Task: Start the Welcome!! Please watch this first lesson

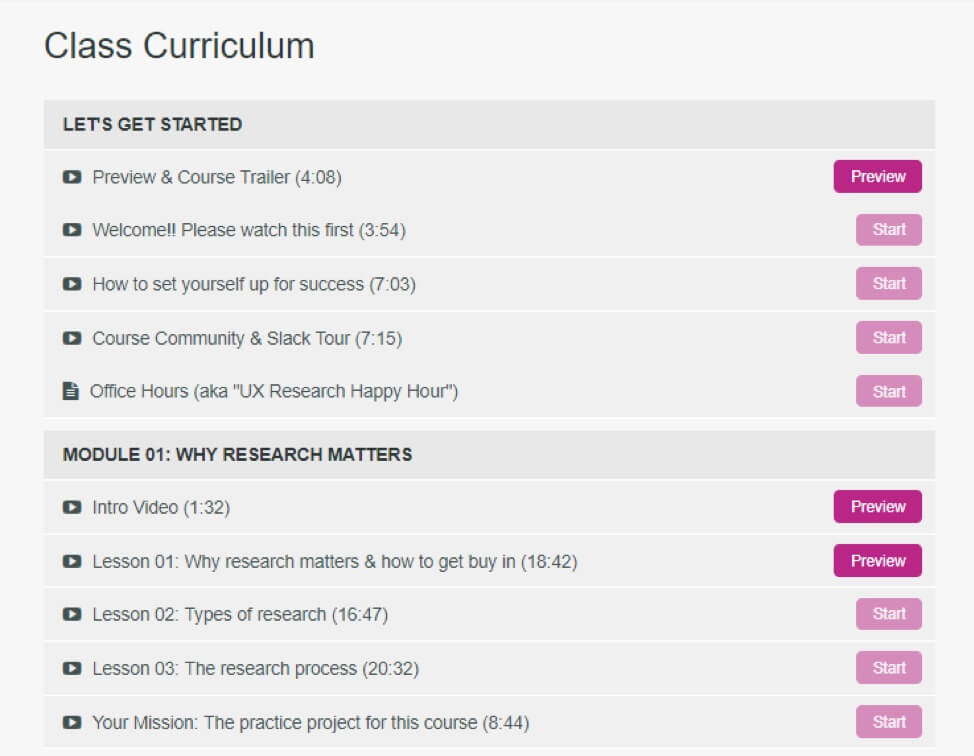Action: pos(888,230)
